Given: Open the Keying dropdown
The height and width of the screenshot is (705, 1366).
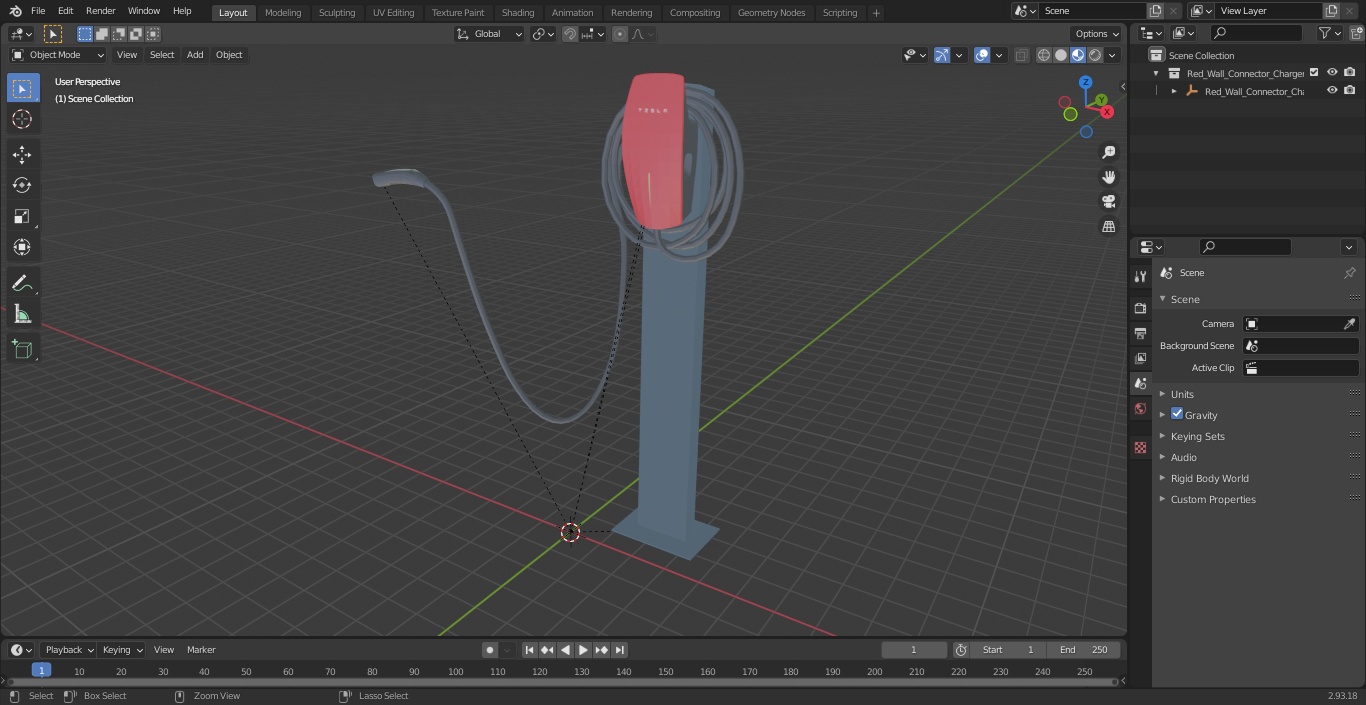Looking at the screenshot, I should pos(121,650).
